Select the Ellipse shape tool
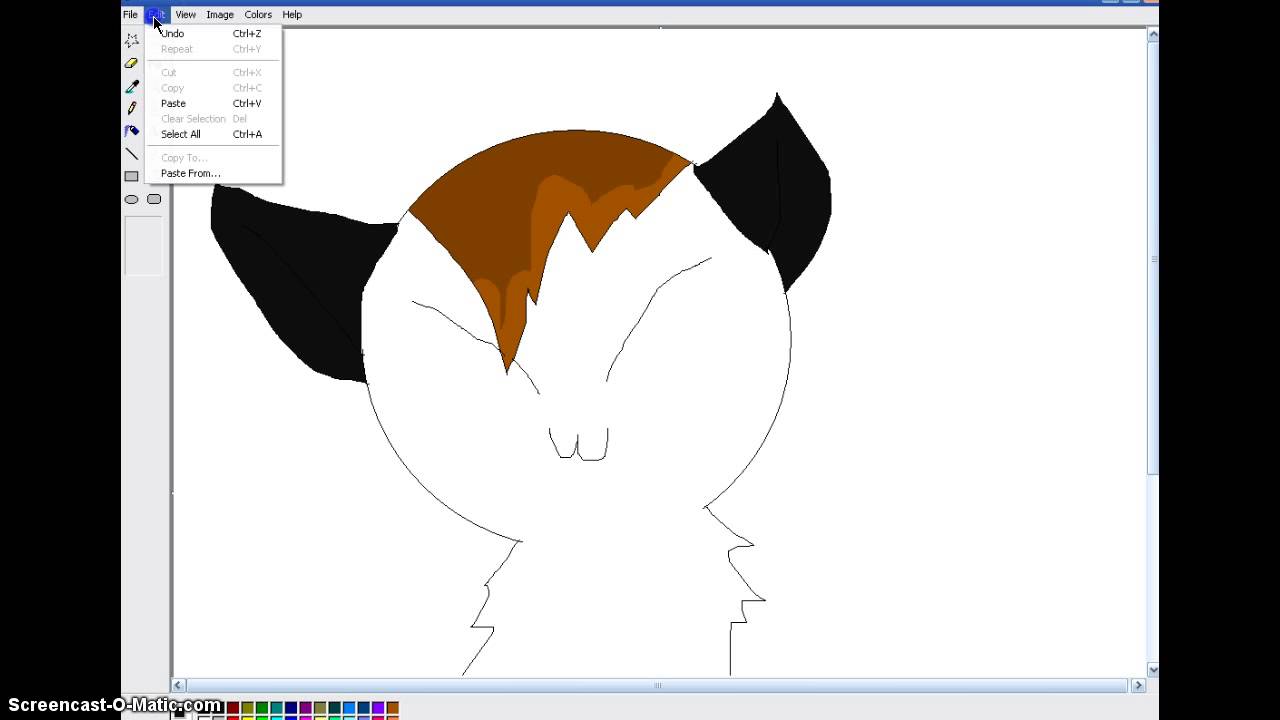Image resolution: width=1280 pixels, height=720 pixels. [x=131, y=199]
